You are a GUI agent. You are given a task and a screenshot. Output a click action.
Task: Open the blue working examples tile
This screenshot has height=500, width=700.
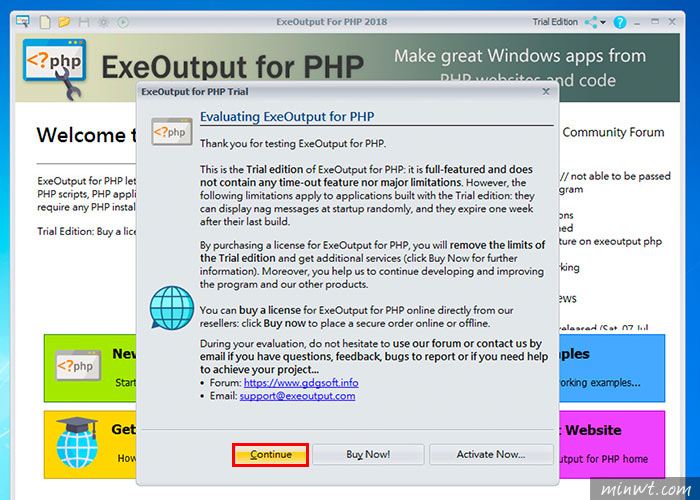click(611, 368)
